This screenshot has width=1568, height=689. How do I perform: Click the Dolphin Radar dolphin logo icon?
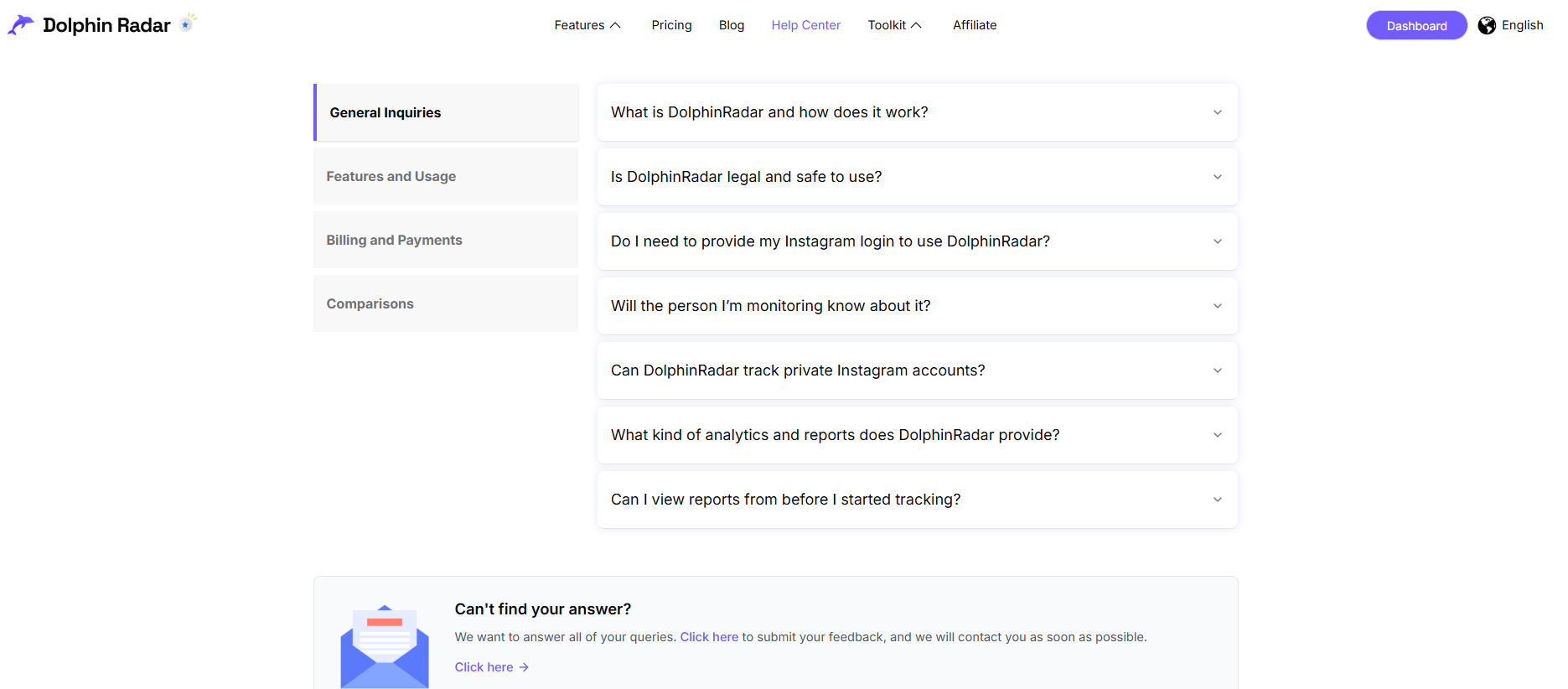click(21, 25)
